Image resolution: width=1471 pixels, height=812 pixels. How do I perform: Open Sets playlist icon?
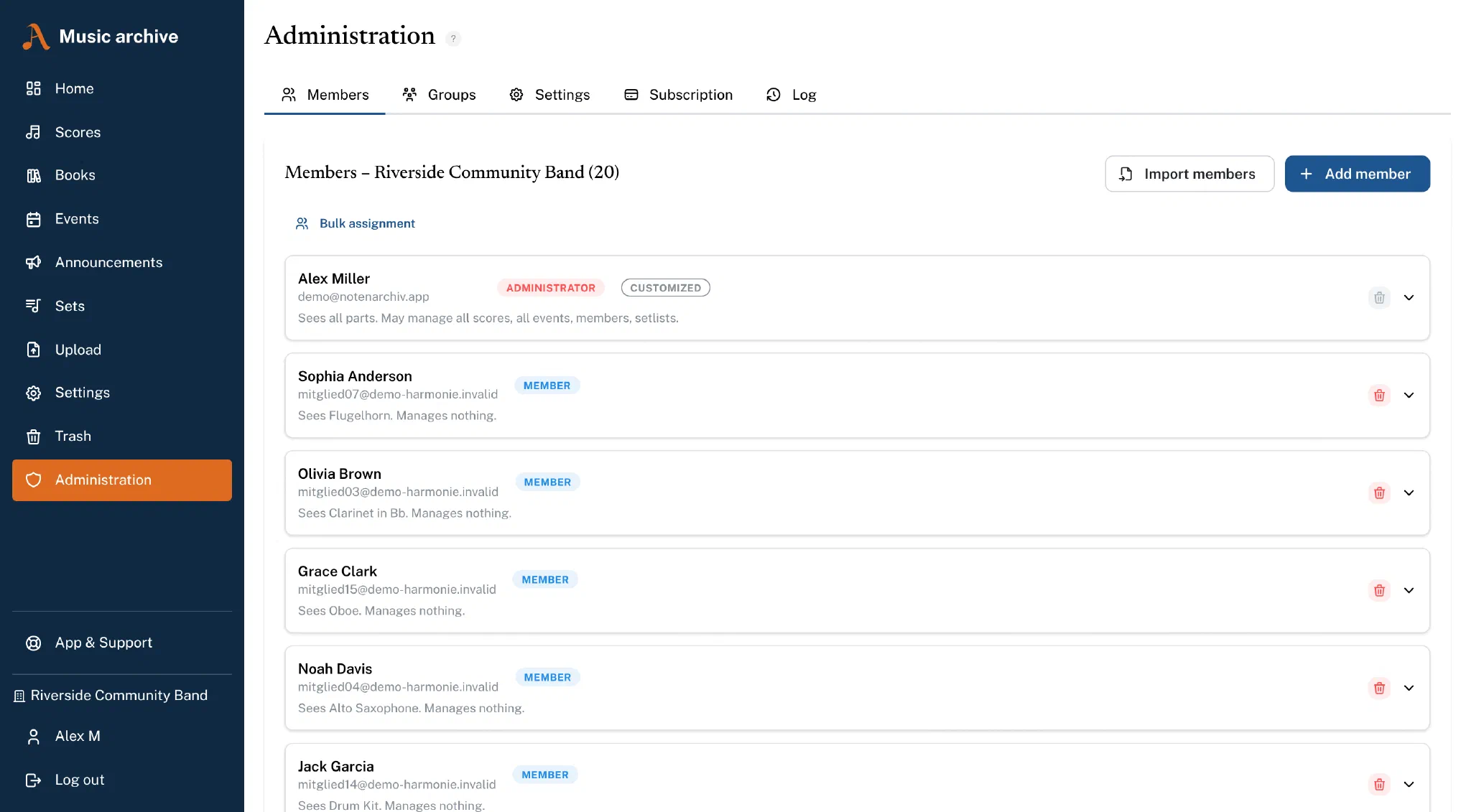[x=33, y=306]
